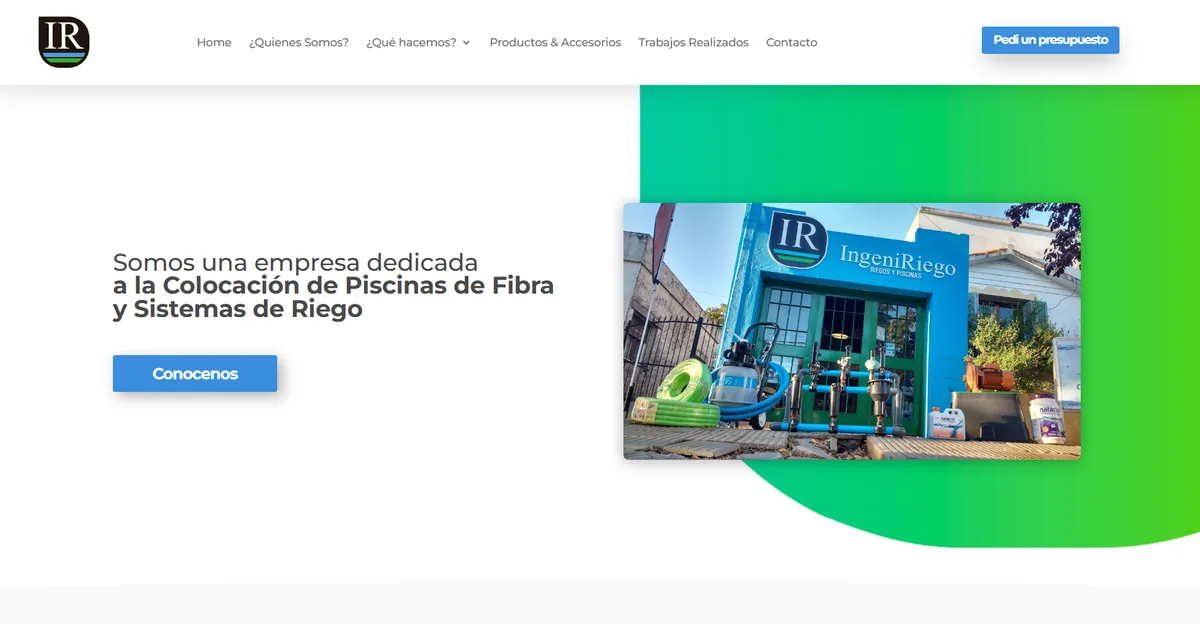Open the Home menu item
Screen dimensions: 1200x624
214,42
